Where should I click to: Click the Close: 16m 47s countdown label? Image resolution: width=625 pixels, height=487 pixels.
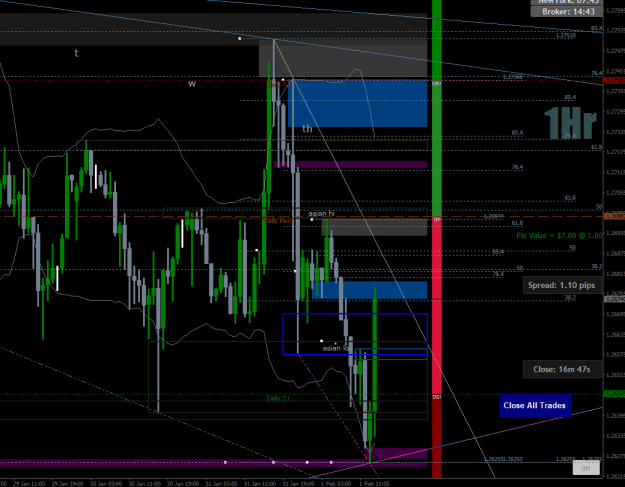562,369
